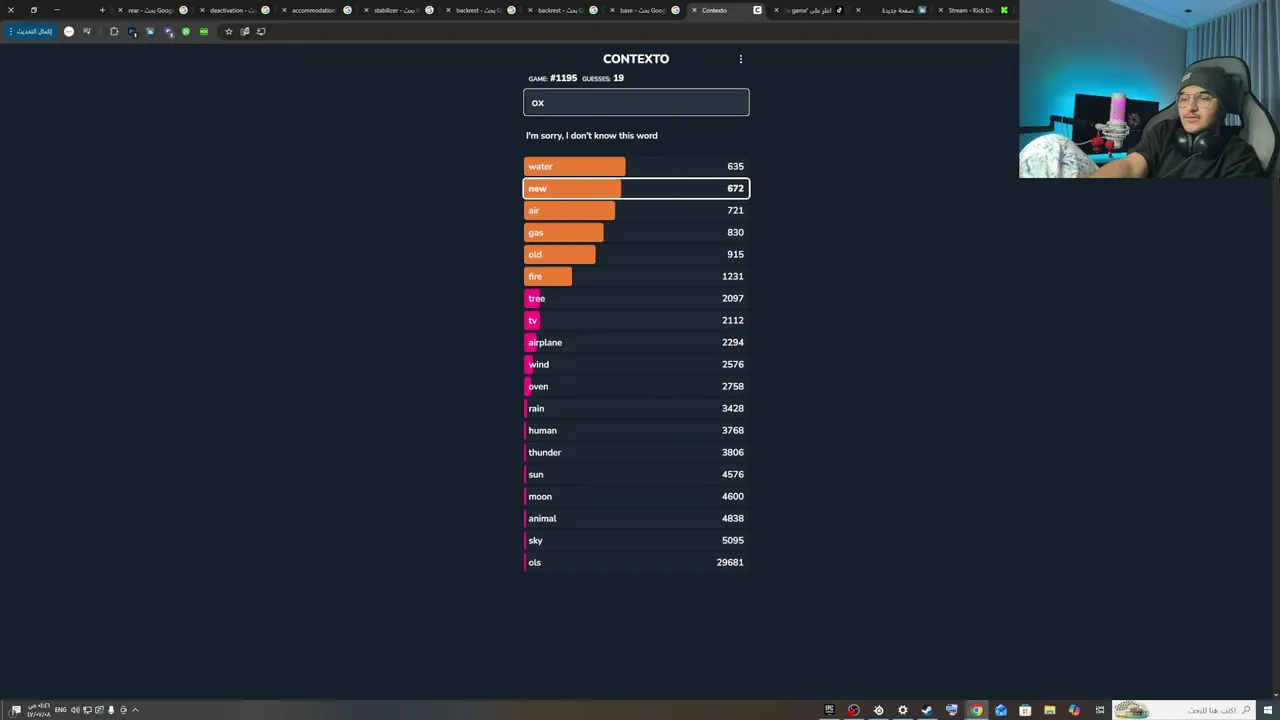Open Task View on the taskbar
This screenshot has width=1280, height=720.
[x=1100, y=710]
